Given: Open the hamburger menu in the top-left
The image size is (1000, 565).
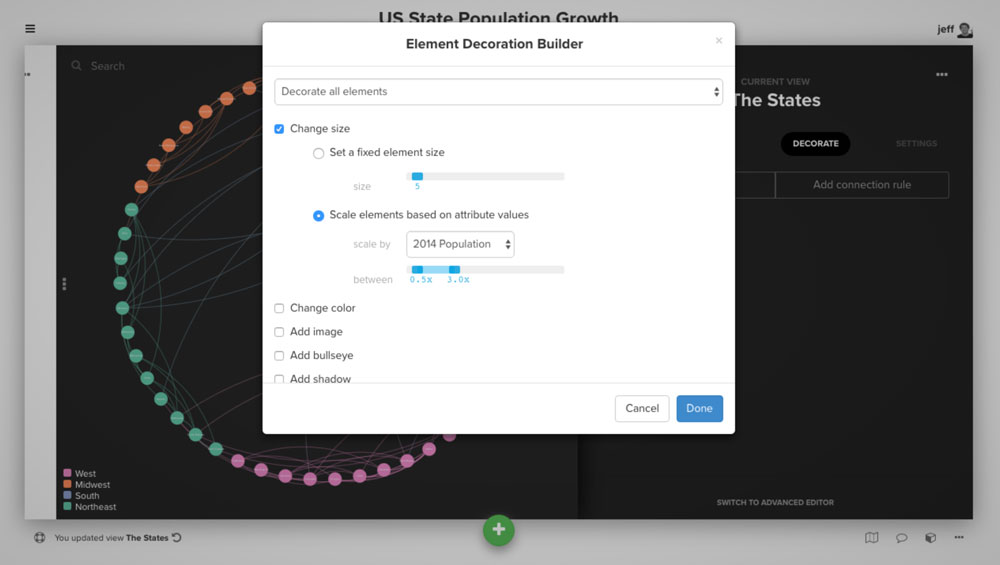Looking at the screenshot, I should click(x=30, y=29).
